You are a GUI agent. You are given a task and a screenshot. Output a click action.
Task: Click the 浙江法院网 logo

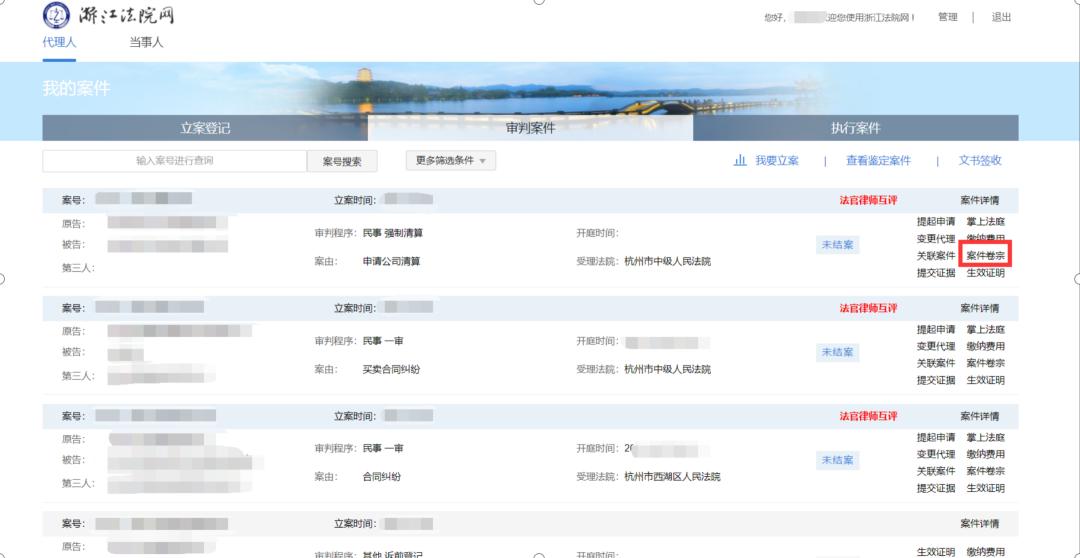coord(108,15)
